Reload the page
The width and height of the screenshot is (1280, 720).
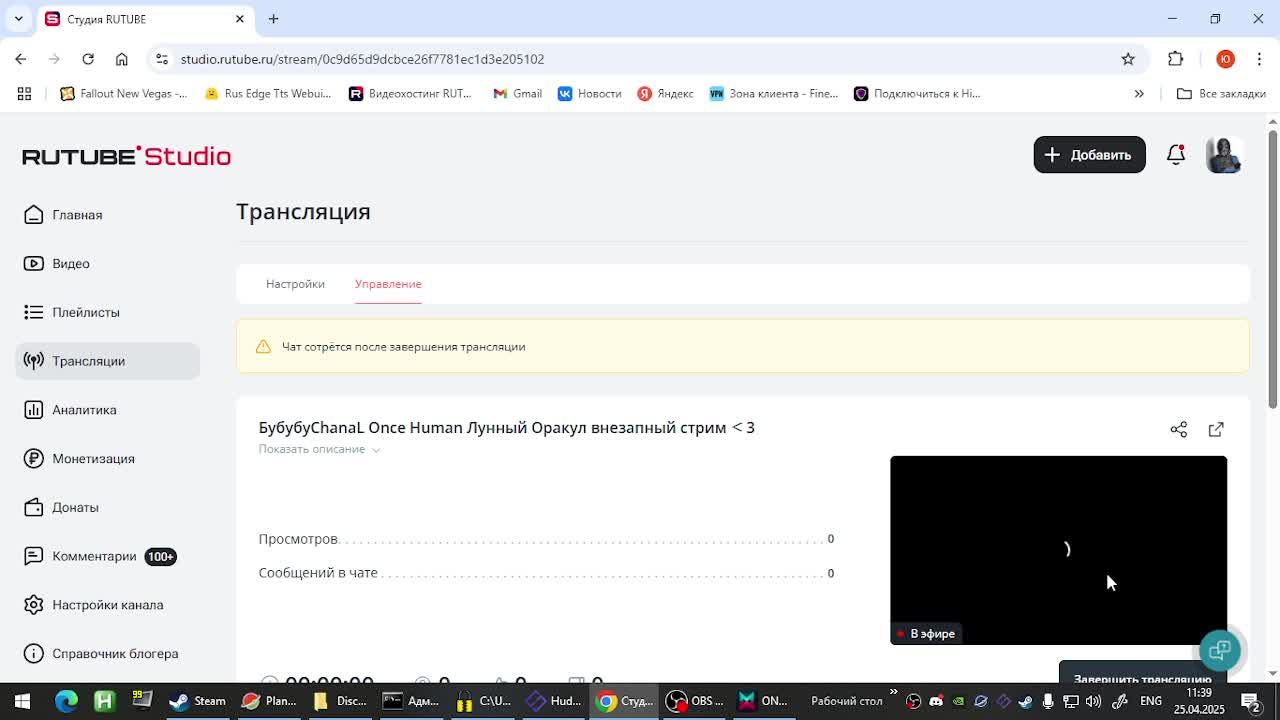pos(88,59)
